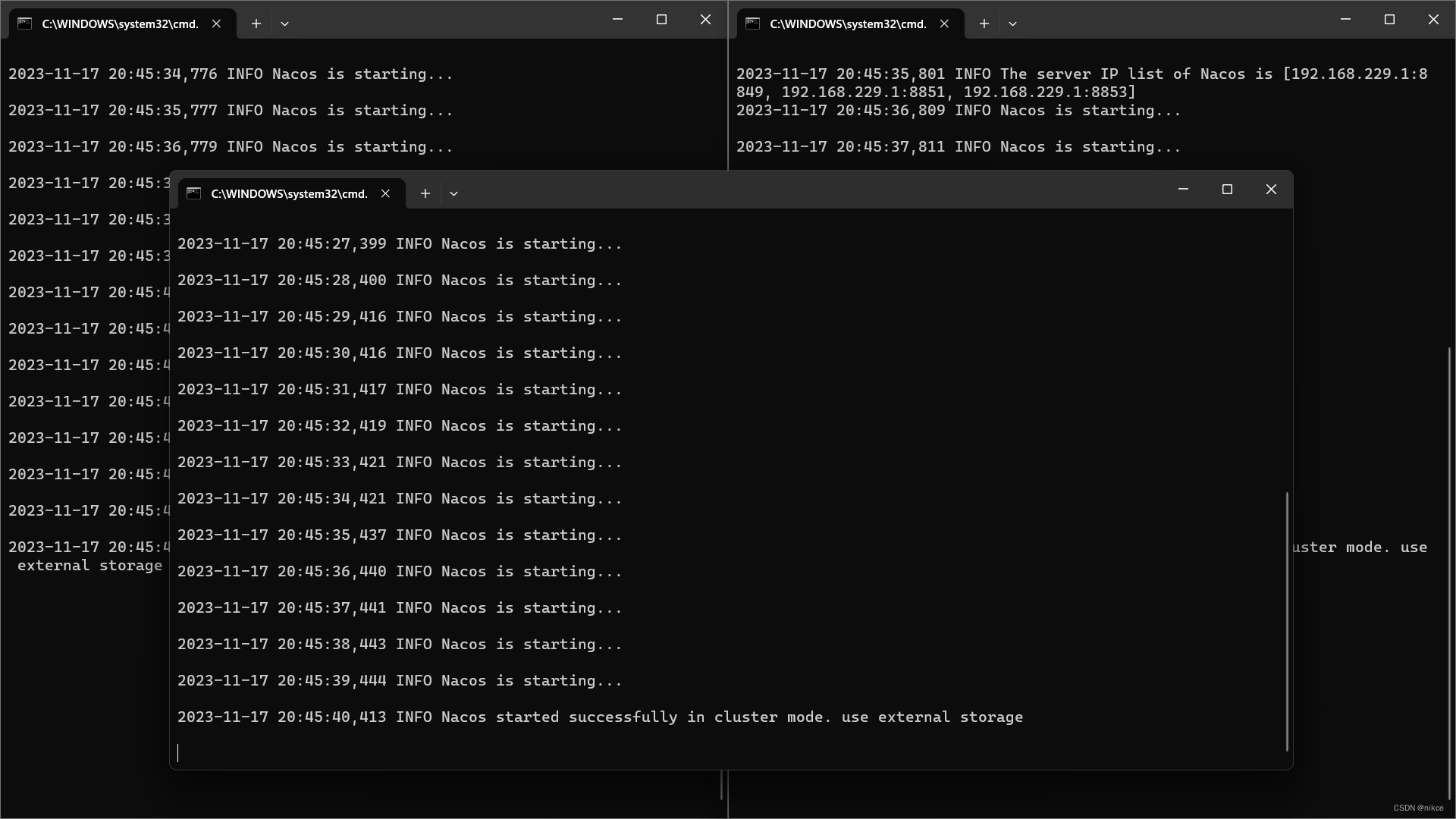Click the cmd icon on the right window's tab
This screenshot has height=819, width=1456.
point(753,24)
